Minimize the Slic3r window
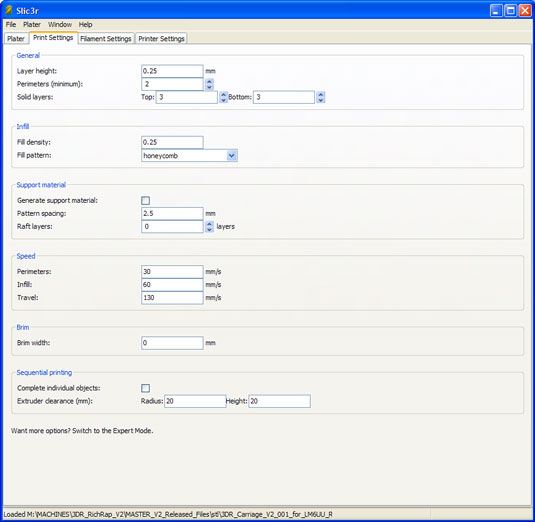Image resolution: width=535 pixels, height=522 pixels. (x=496, y=11)
